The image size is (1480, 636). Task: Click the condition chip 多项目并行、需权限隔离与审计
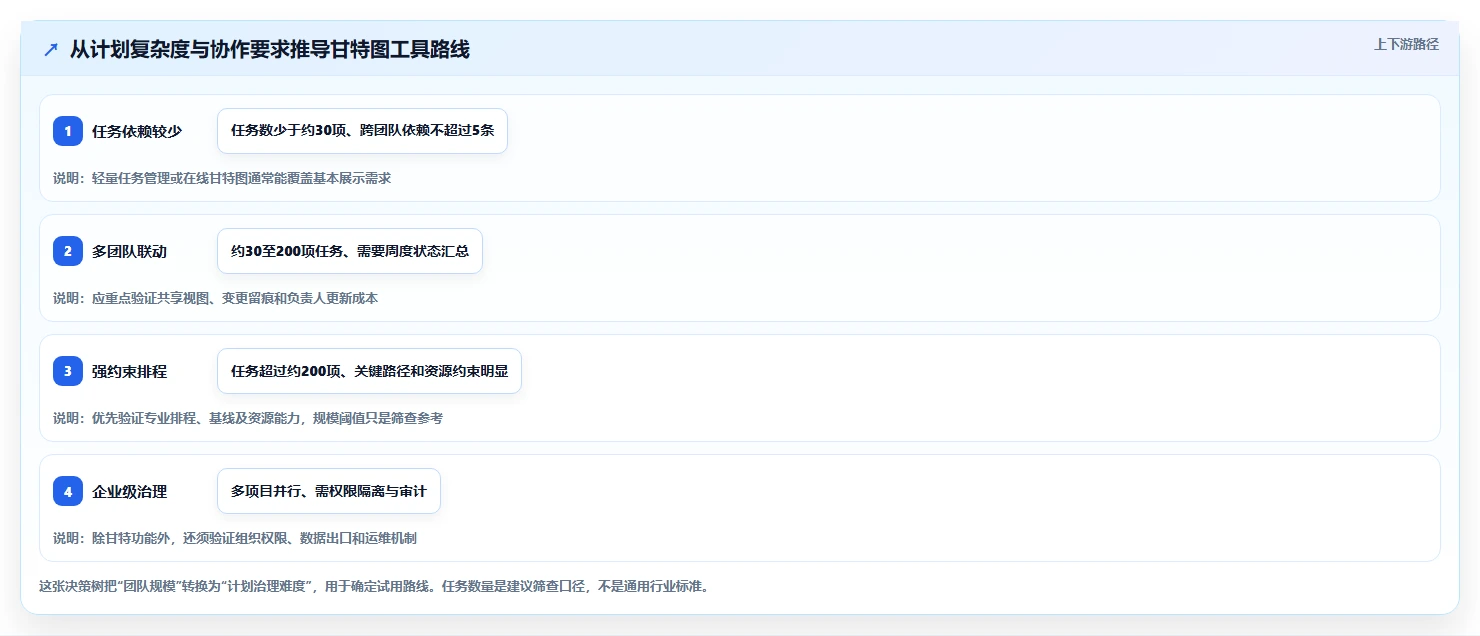[329, 491]
